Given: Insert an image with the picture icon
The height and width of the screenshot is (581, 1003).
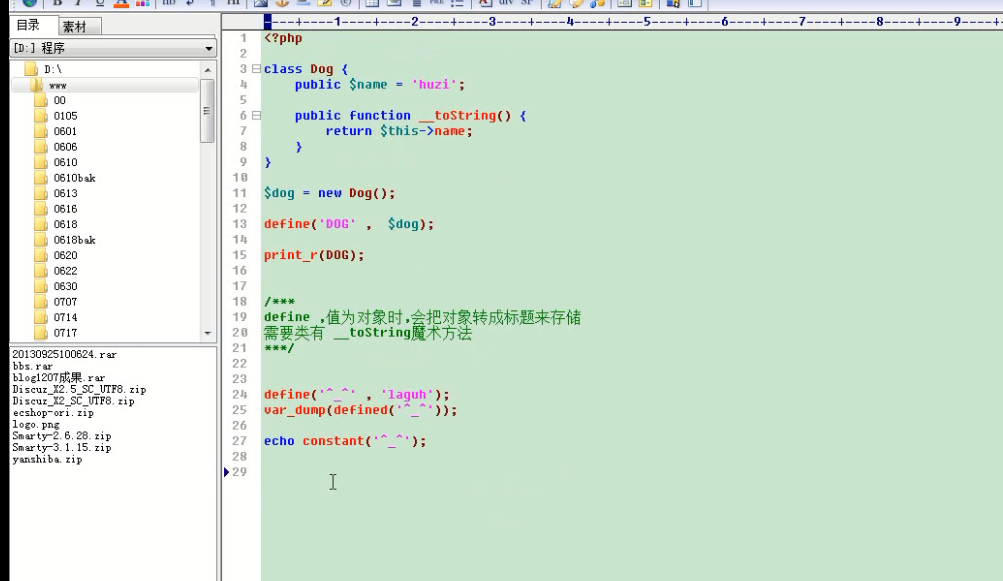Looking at the screenshot, I should [x=259, y=5].
